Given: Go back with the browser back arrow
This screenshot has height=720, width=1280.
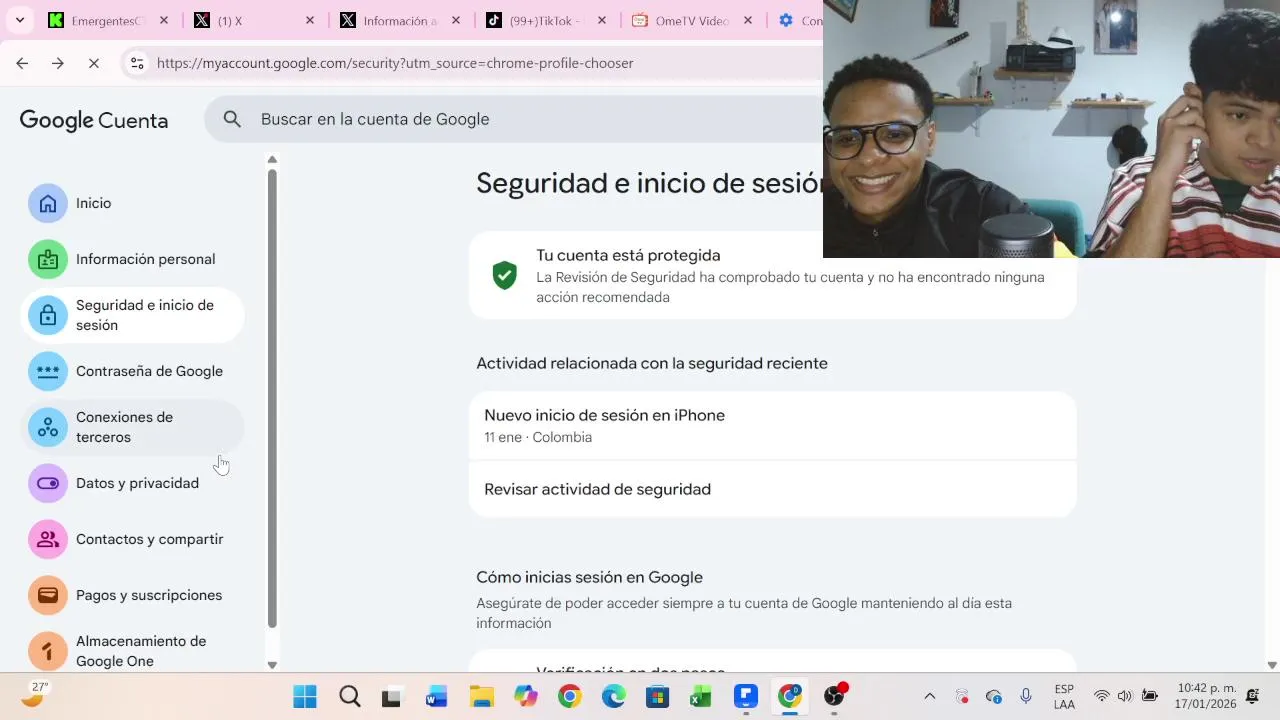Looking at the screenshot, I should 22,63.
